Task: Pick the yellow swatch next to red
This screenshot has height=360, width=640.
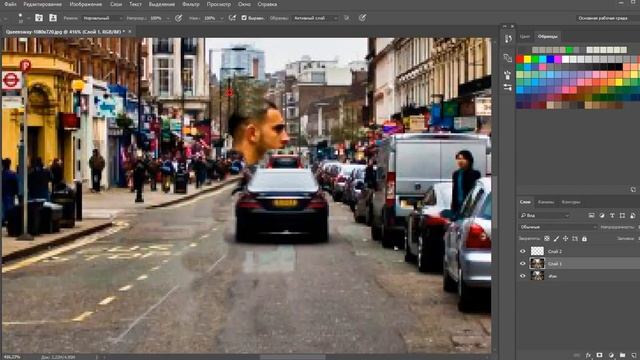Action: pyautogui.click(x=527, y=60)
